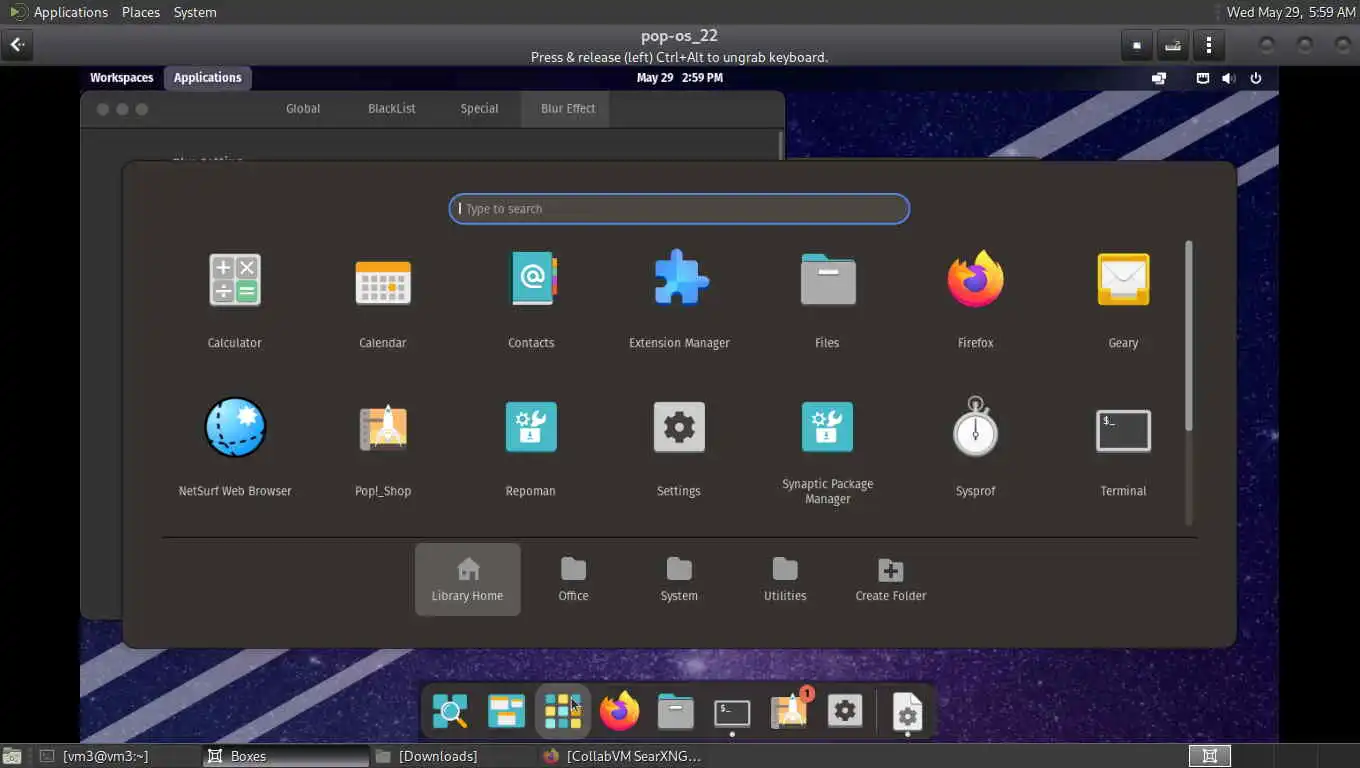Viewport: 1360px width, 768px height.
Task: Click the power icon in Pop!_OS panel
Action: tap(1256, 78)
